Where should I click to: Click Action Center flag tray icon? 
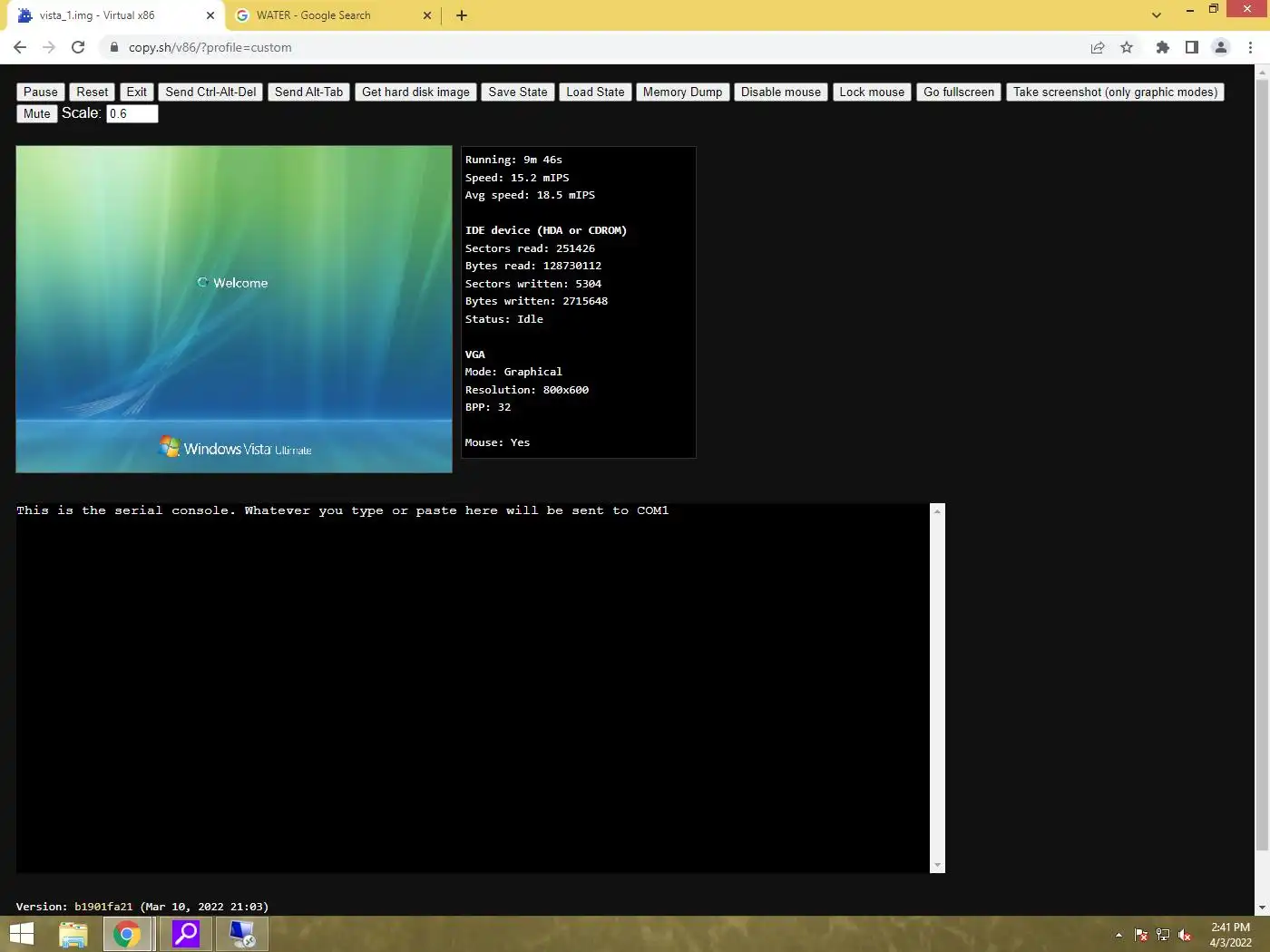[1141, 935]
